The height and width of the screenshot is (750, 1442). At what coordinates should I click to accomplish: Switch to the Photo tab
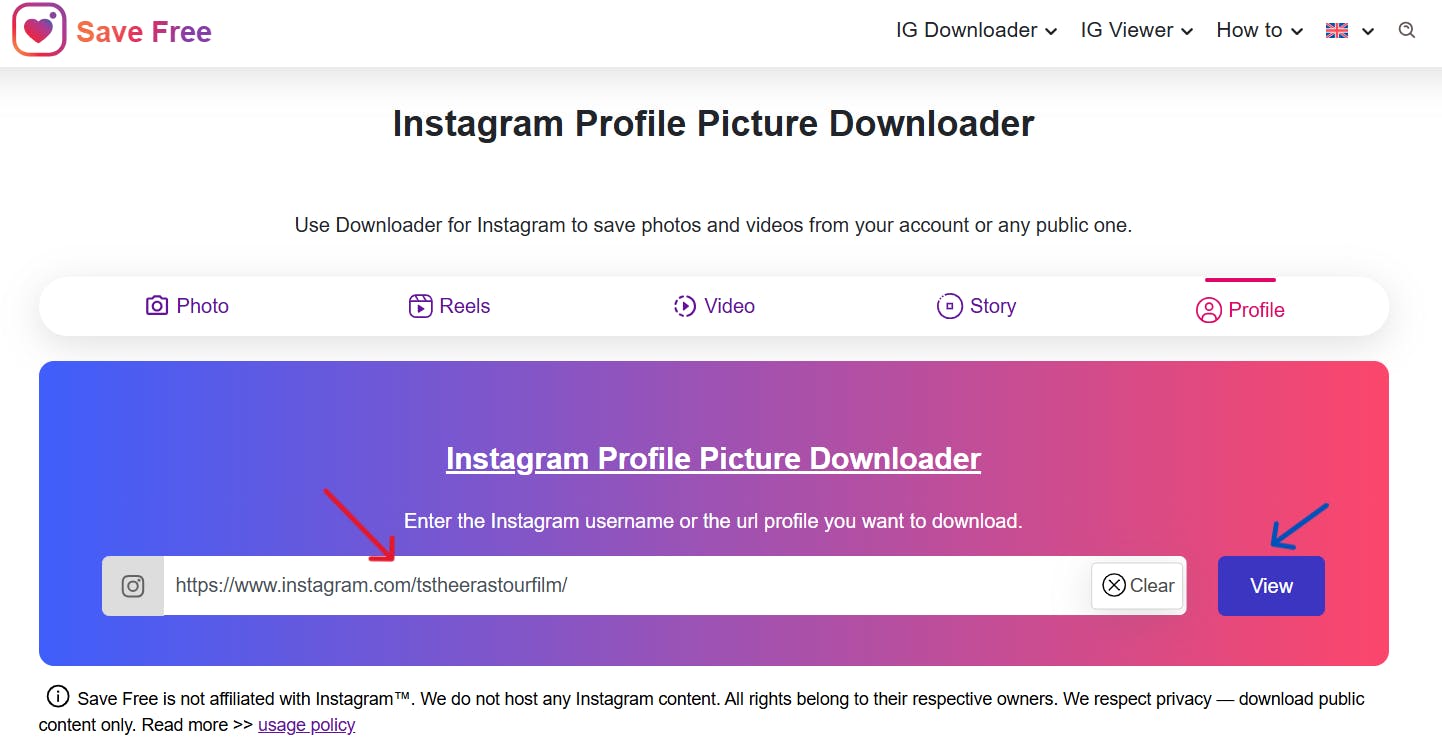click(188, 306)
